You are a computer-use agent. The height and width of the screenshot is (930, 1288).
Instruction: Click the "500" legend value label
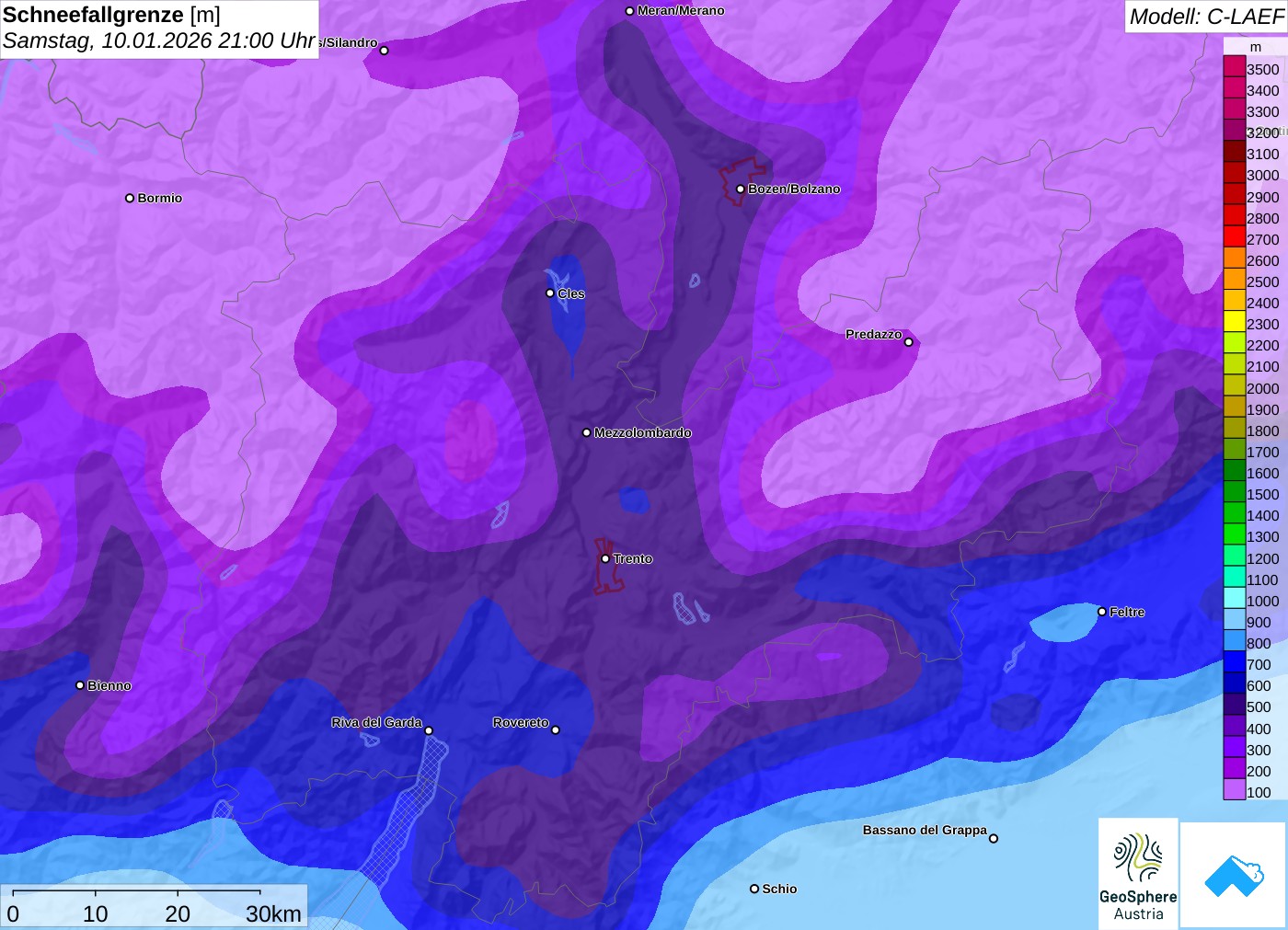tap(1259, 706)
